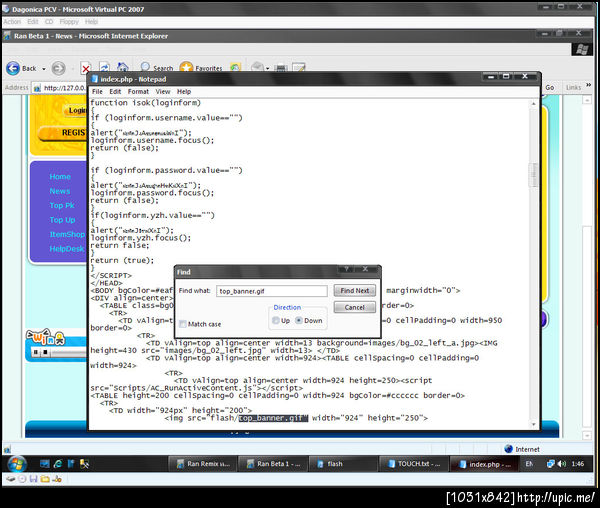Click the audio player seek bar on the web page

70,352
